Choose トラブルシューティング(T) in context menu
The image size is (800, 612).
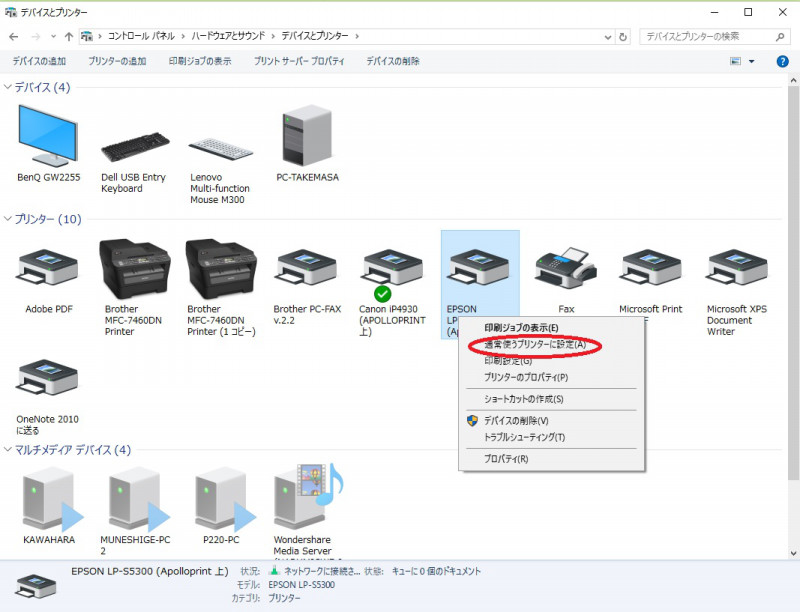coord(551,437)
